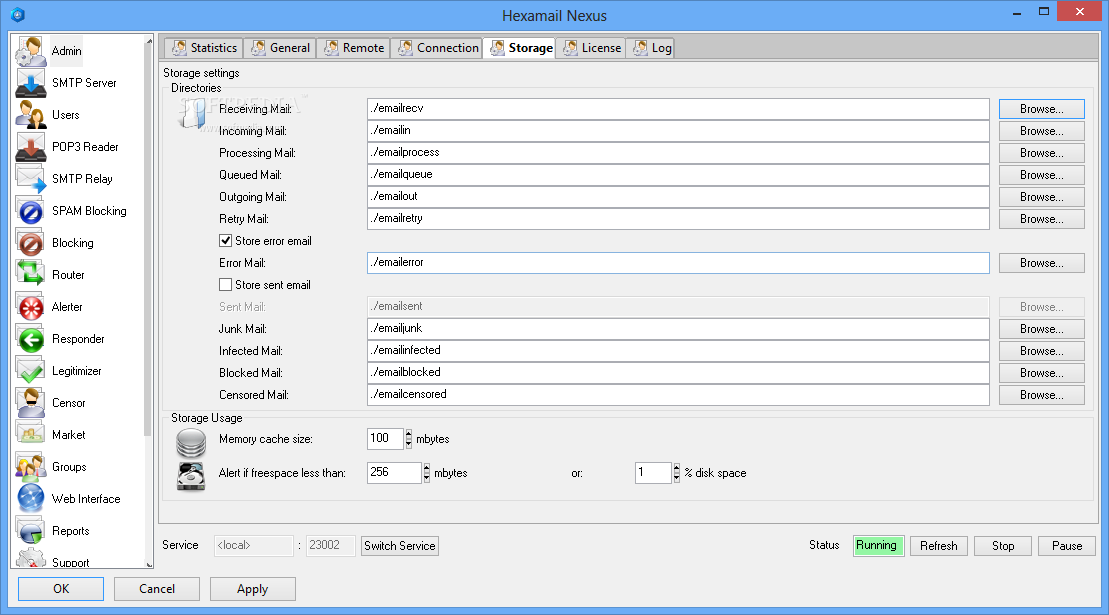Open the SMTP Server icon

click(30, 83)
